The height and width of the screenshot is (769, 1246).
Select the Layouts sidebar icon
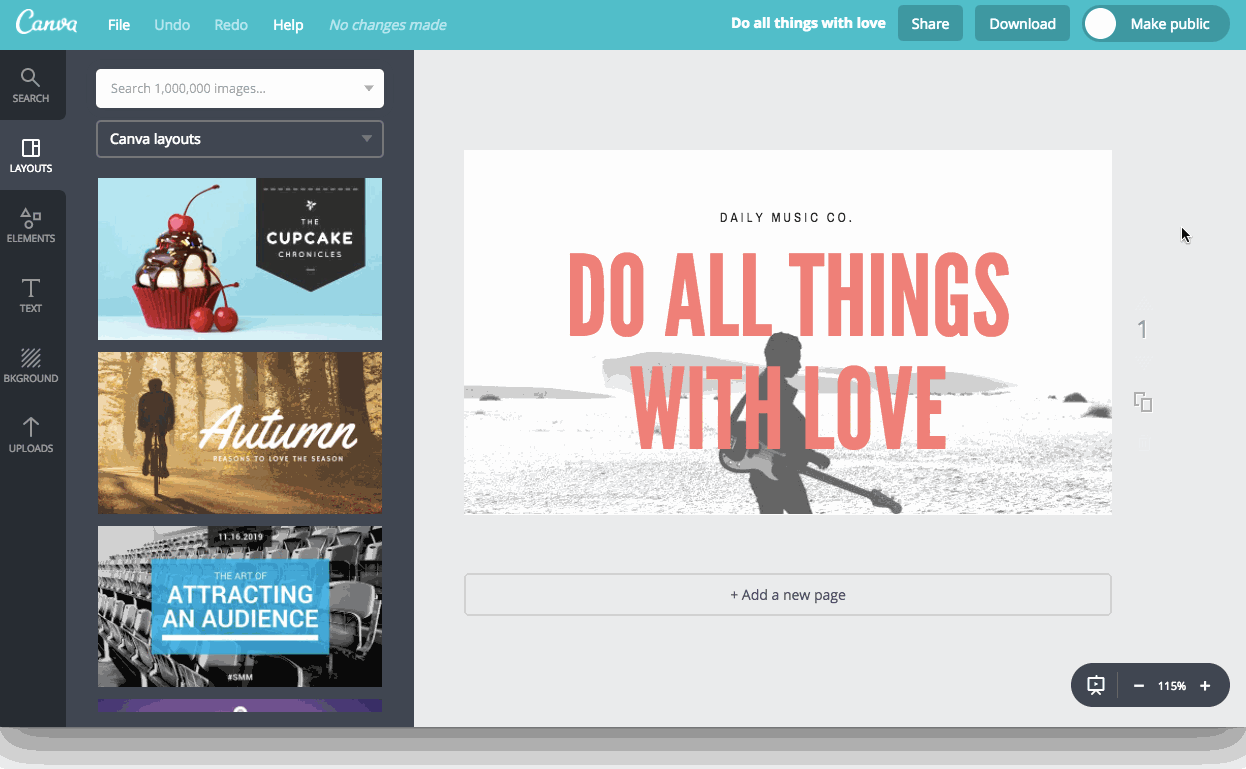(x=31, y=156)
